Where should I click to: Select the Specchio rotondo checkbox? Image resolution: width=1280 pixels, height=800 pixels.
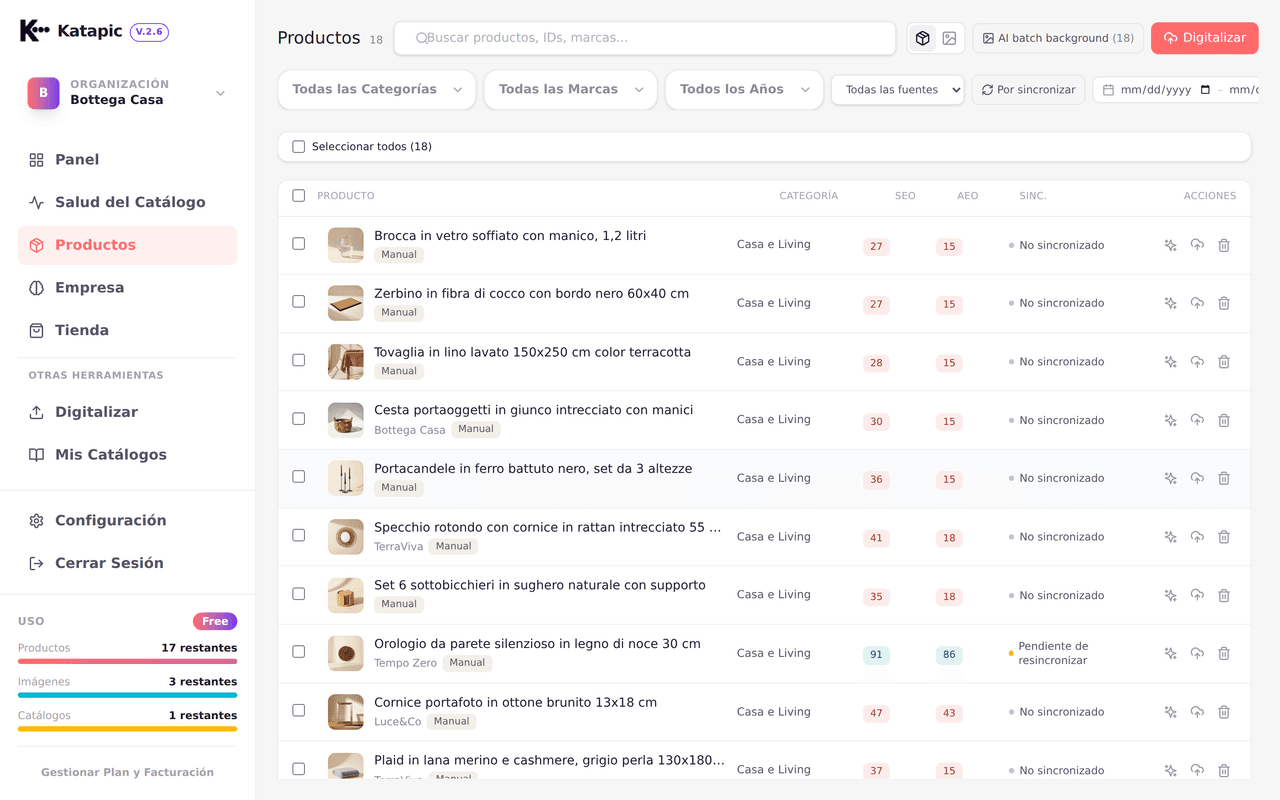point(298,535)
